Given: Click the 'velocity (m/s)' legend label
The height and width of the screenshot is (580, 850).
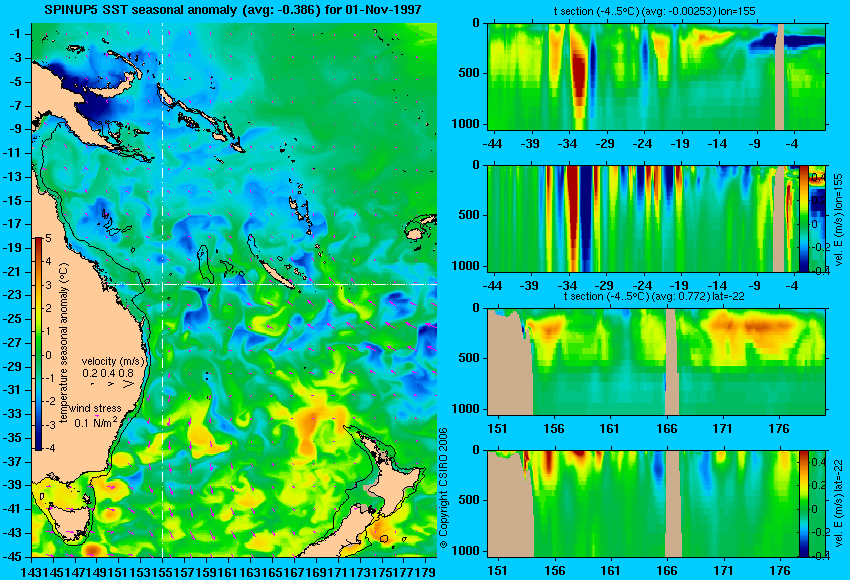Looking at the screenshot, I should [x=114, y=361].
